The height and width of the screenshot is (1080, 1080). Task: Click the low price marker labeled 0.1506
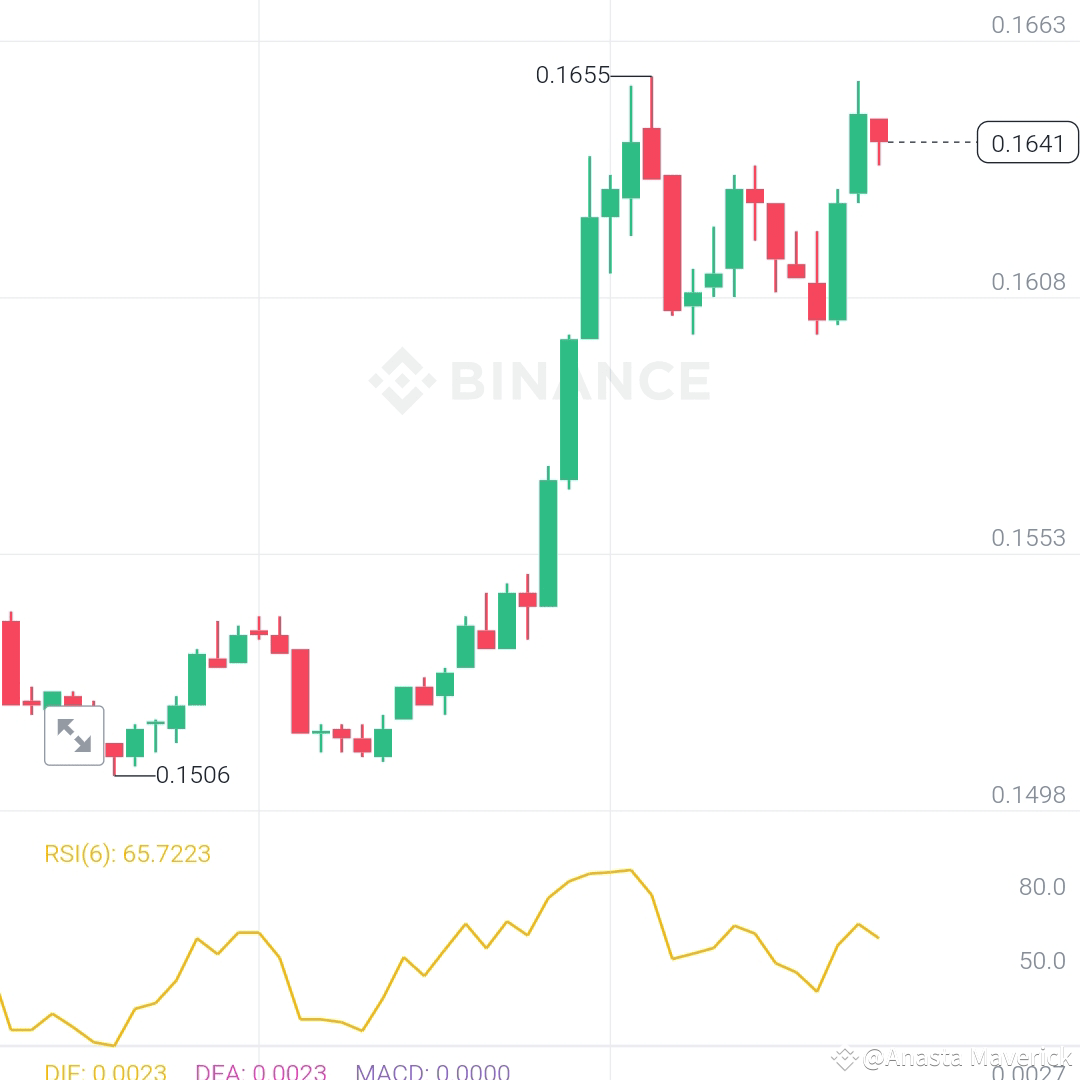(x=194, y=774)
